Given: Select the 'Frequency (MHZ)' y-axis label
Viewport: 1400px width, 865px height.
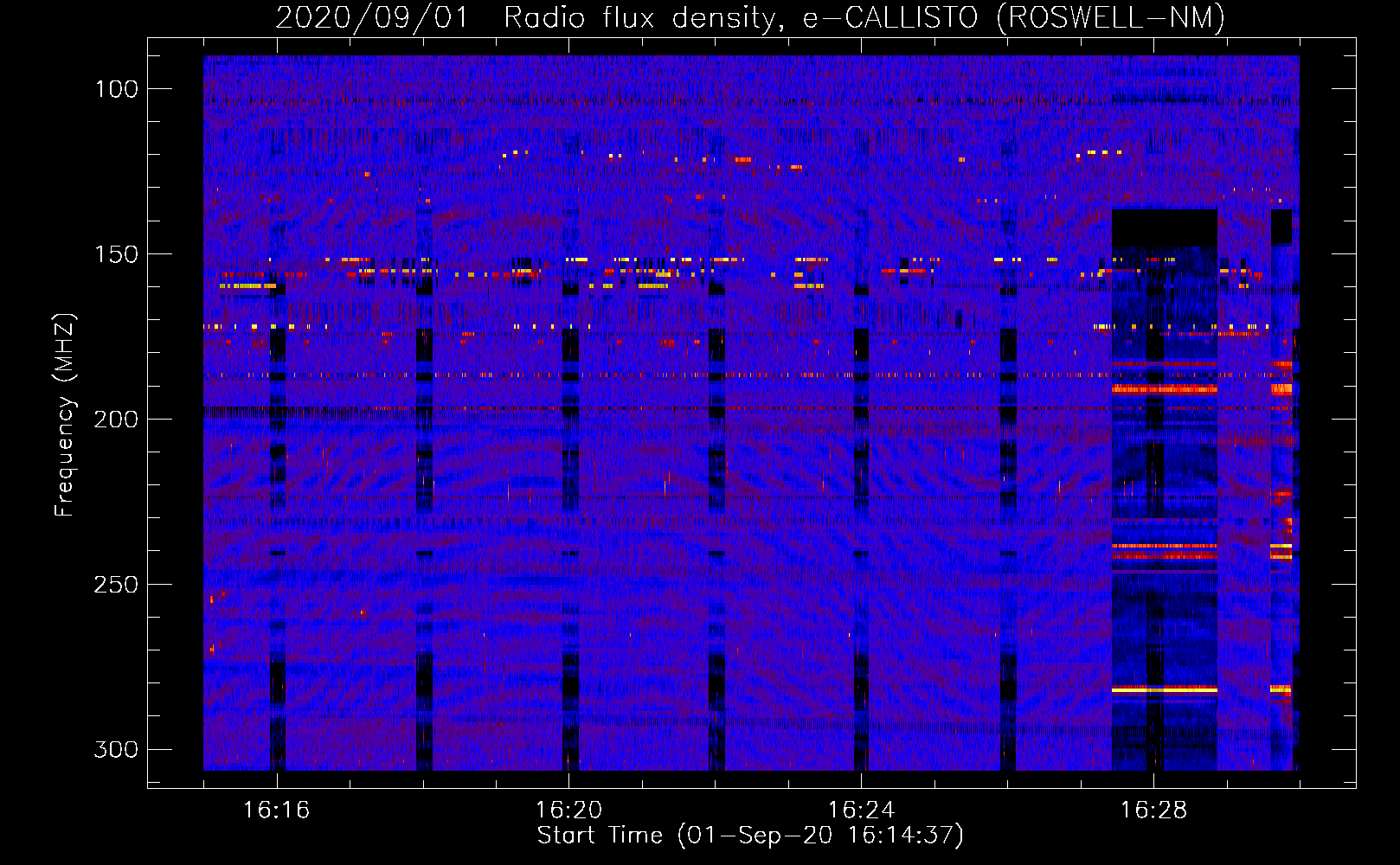Looking at the screenshot, I should tap(65, 414).
